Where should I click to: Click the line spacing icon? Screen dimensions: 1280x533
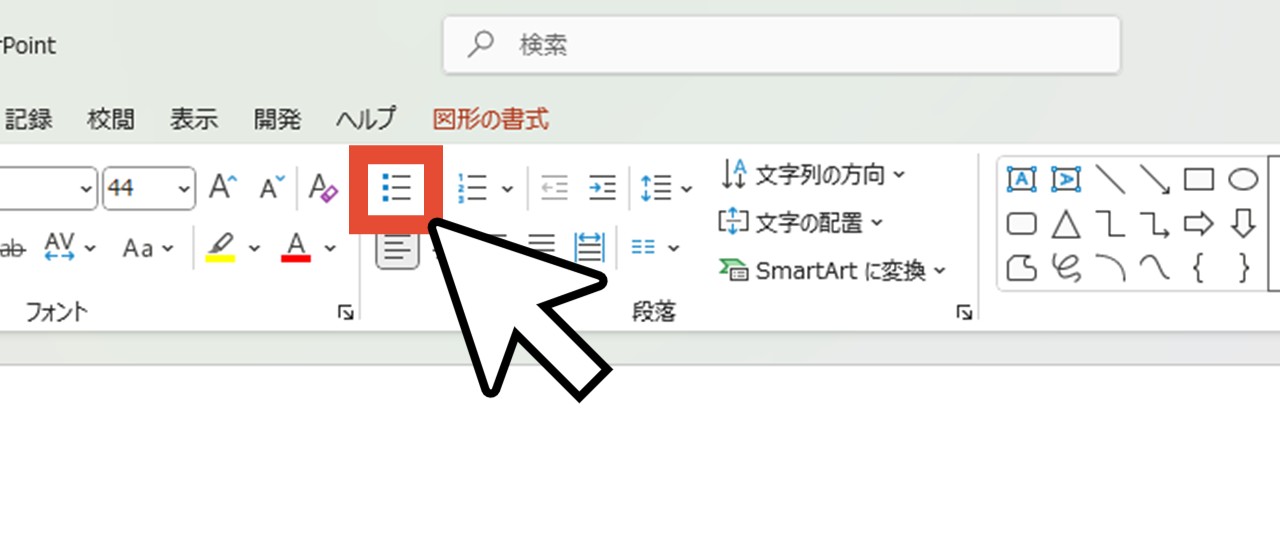click(x=655, y=188)
